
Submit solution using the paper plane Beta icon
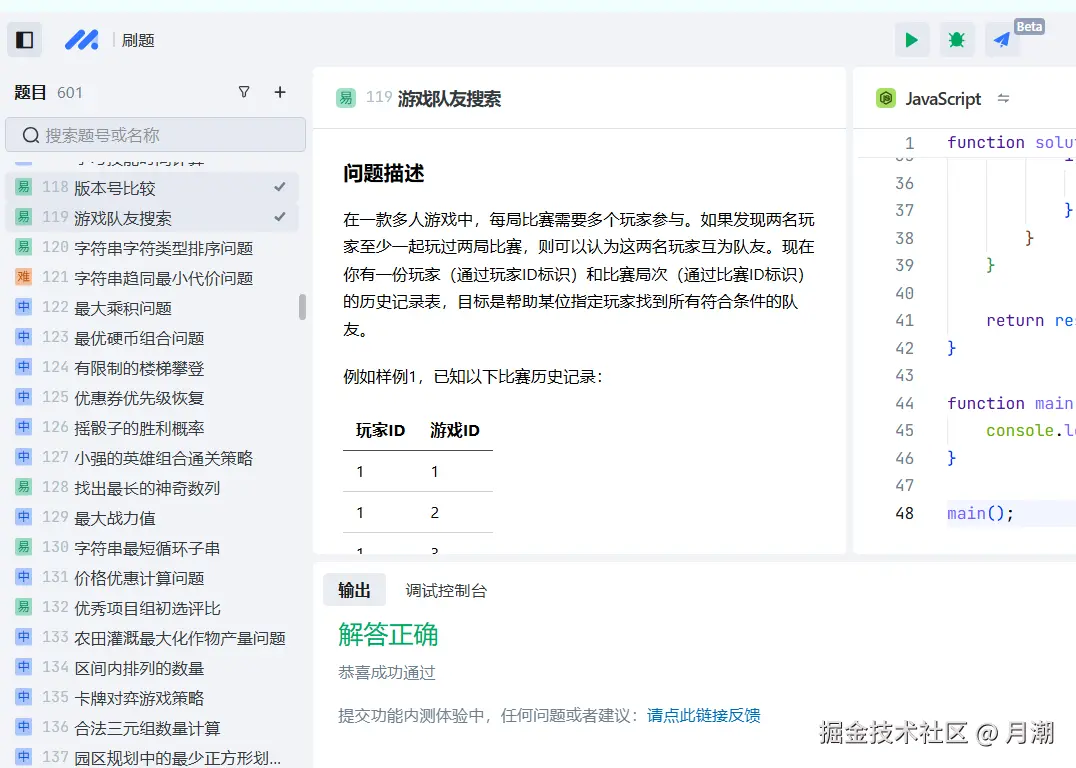[x=1001, y=39]
